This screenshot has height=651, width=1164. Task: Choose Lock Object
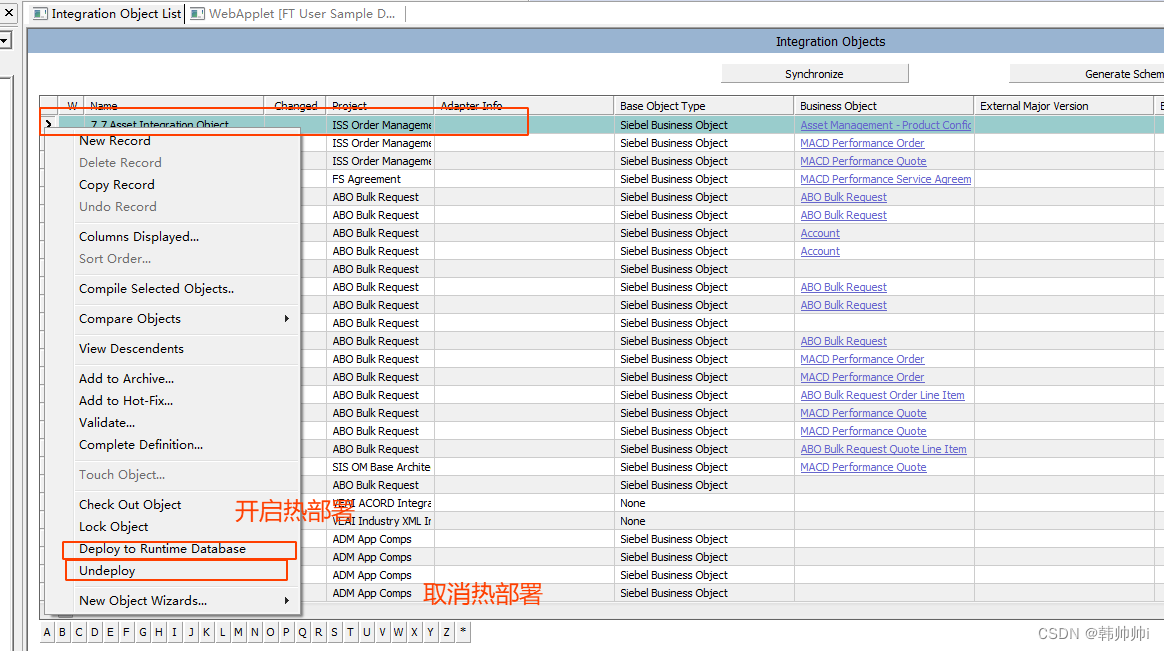pyautogui.click(x=114, y=526)
